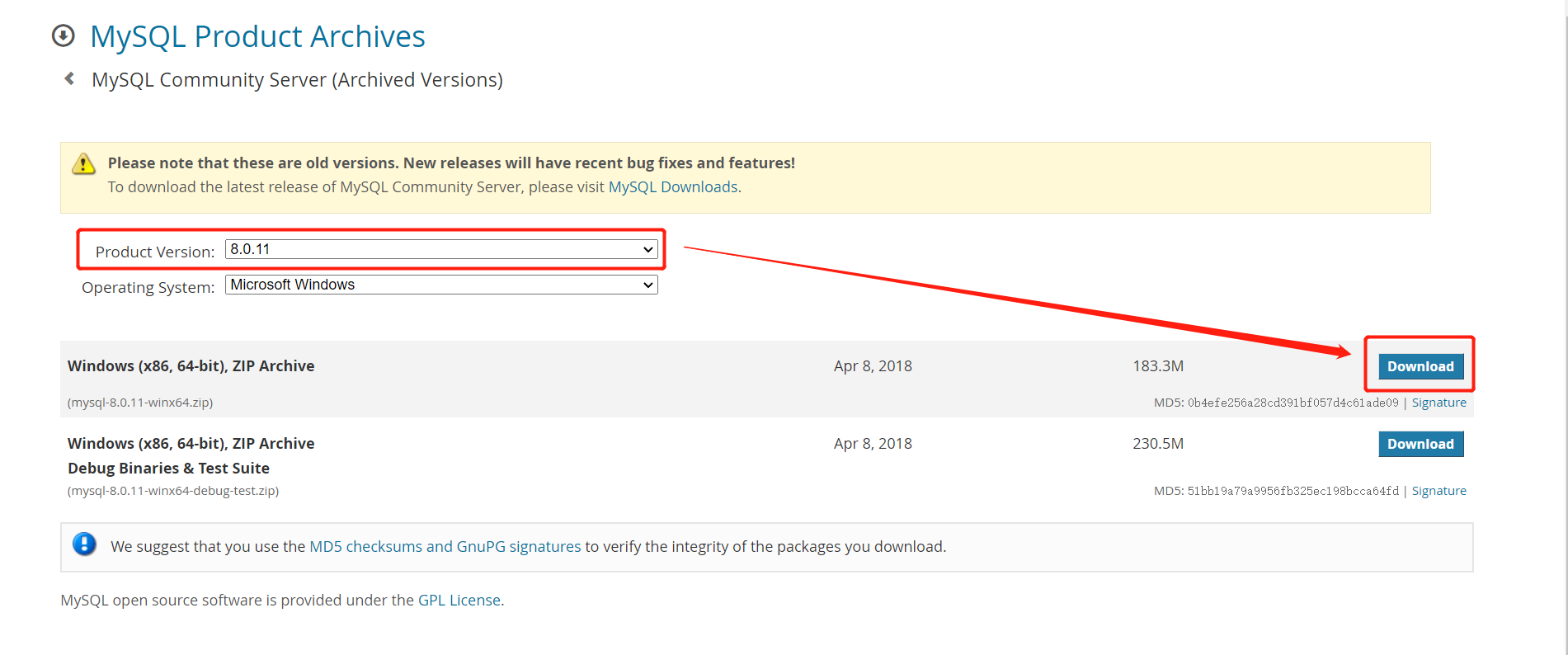Click the filename (mysql-8.0.11-winx64-debug-test.zip)
1568x655 pixels.
point(173,491)
